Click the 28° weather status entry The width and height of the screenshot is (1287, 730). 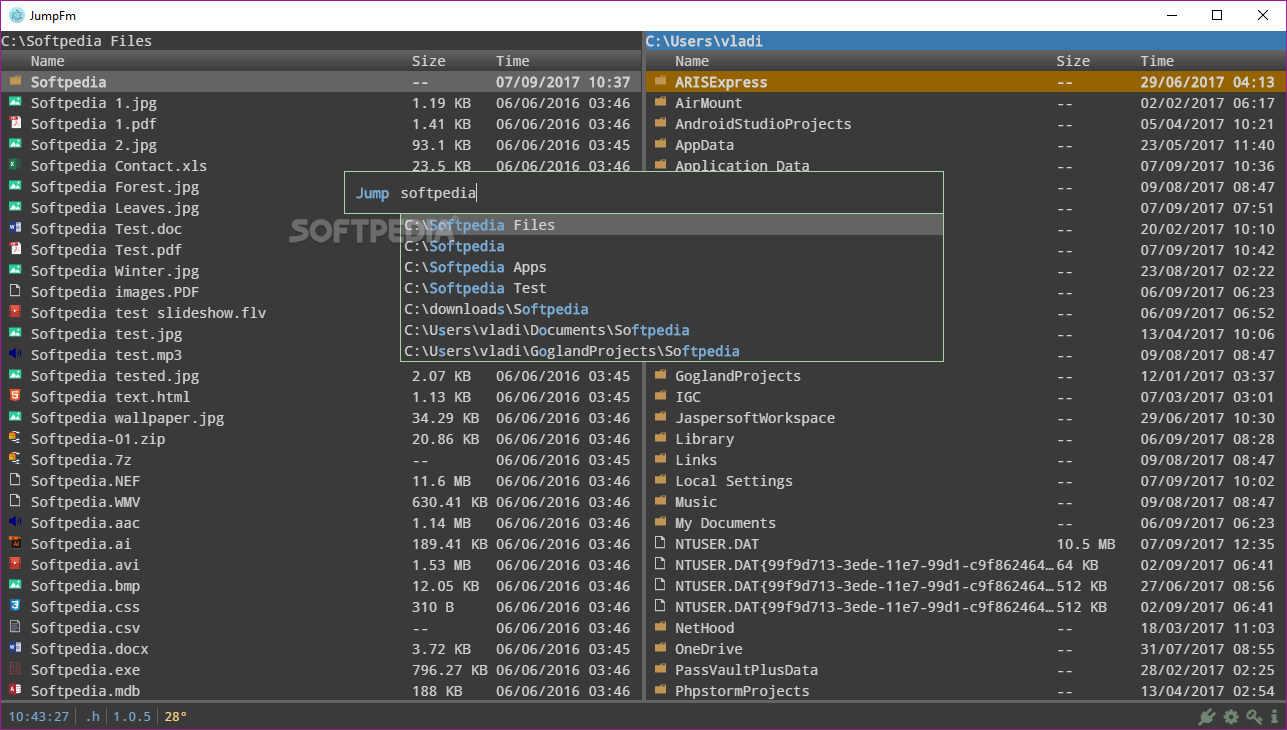coord(176,716)
